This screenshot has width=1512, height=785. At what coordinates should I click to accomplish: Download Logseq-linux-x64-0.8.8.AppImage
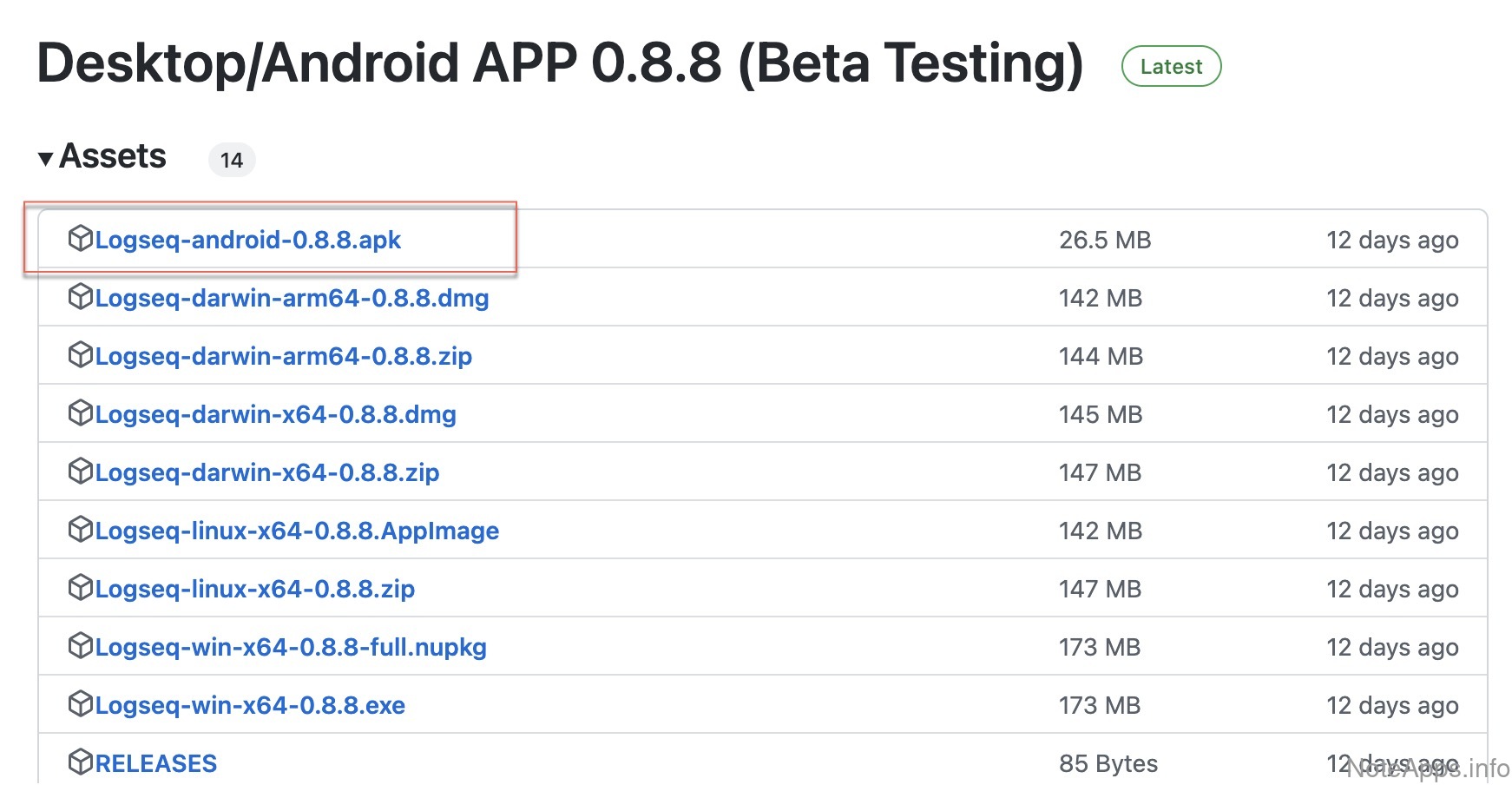297,531
